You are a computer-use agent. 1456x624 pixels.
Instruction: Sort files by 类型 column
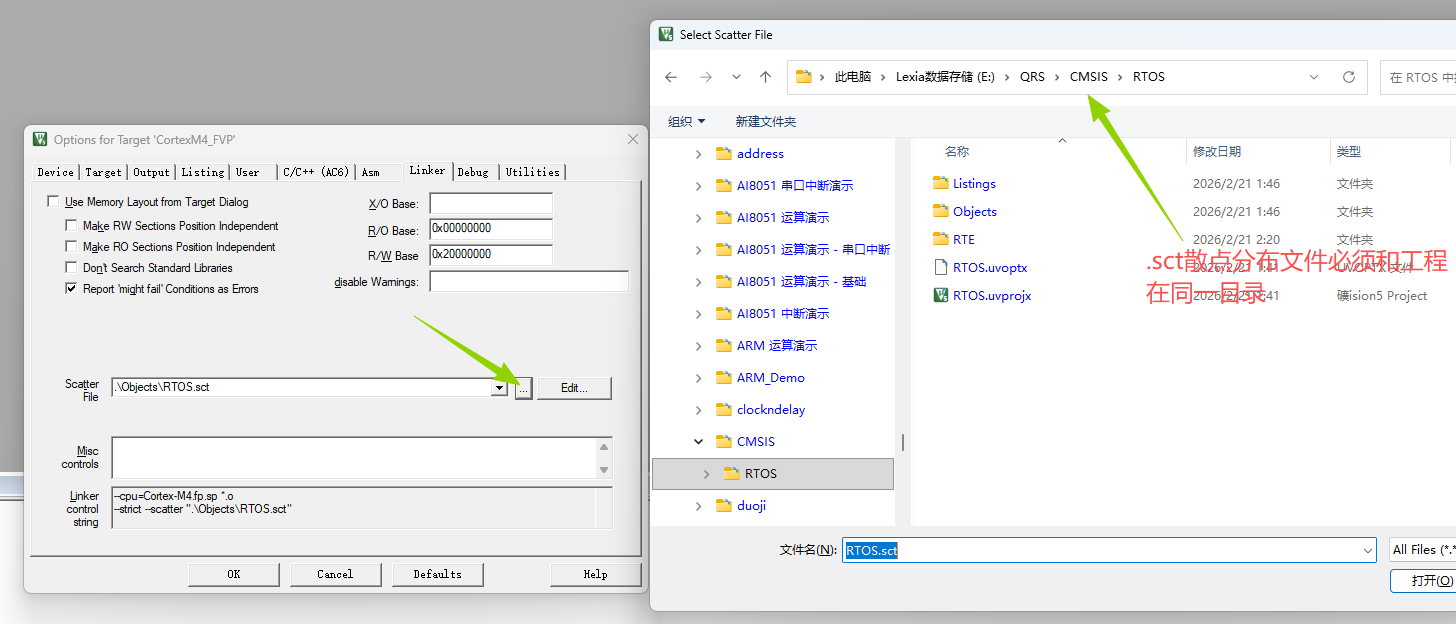(x=1349, y=151)
